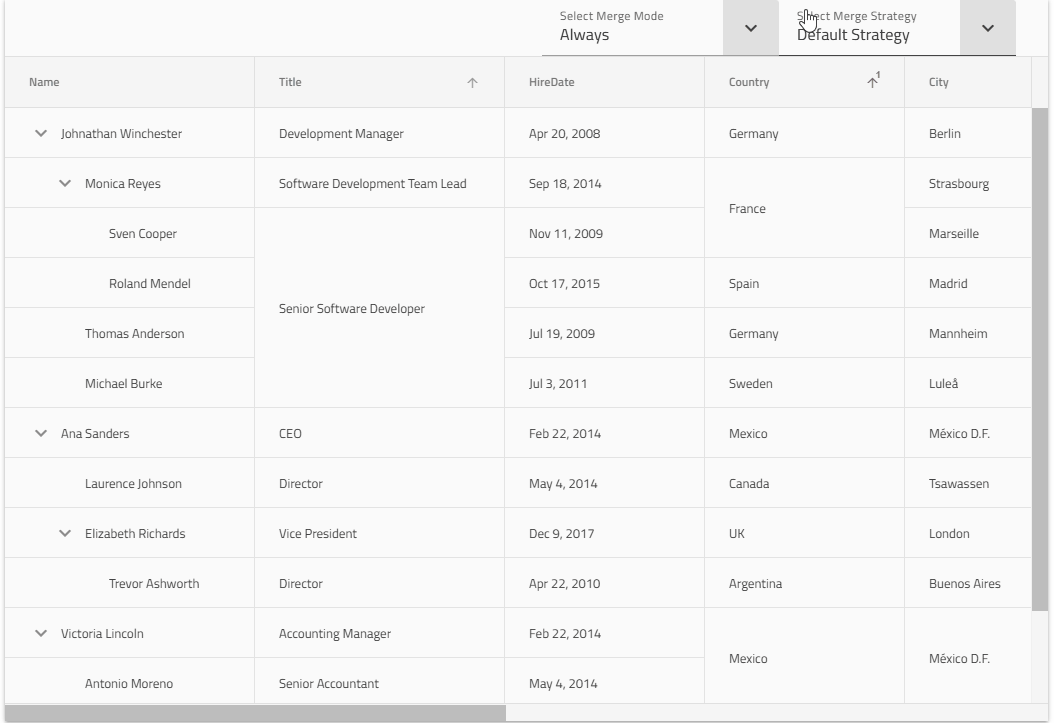Screen dimensions: 1054x723
Task: Collapse the Victoria Lincoln row
Action: pos(41,633)
